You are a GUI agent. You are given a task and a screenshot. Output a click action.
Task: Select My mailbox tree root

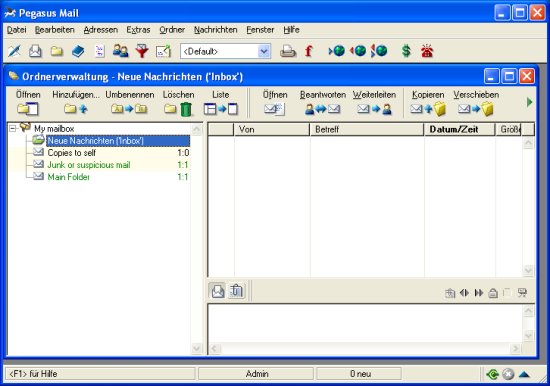click(54, 129)
